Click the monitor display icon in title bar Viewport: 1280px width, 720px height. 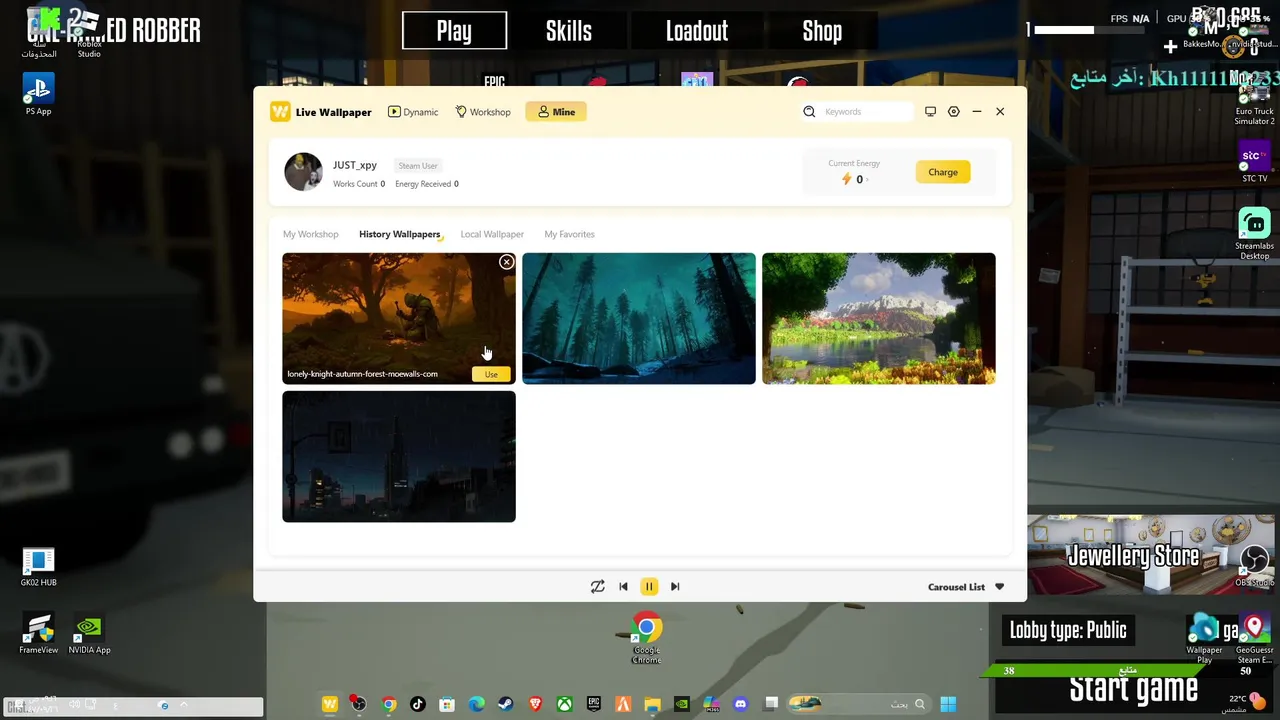click(930, 112)
